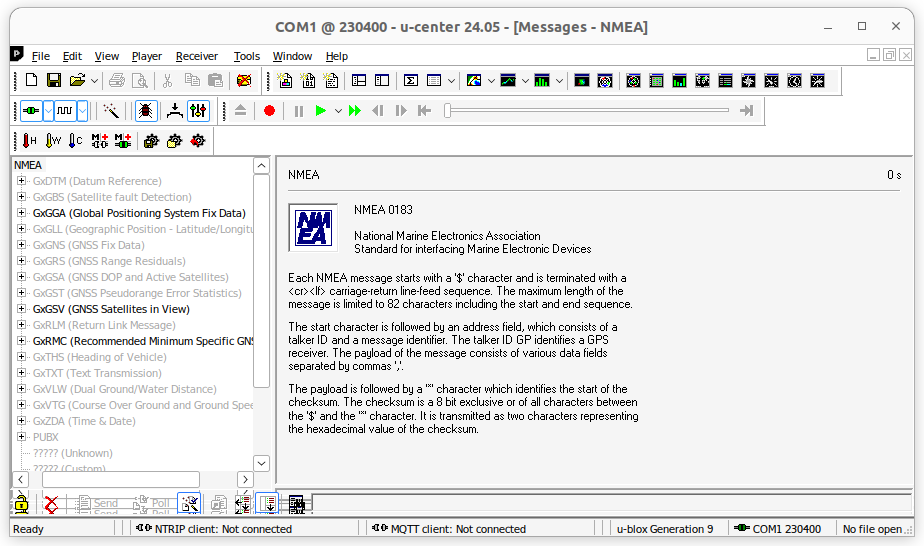Click the red hotstart thermometer H icon
Image resolution: width=924 pixels, height=546 pixels.
29,141
